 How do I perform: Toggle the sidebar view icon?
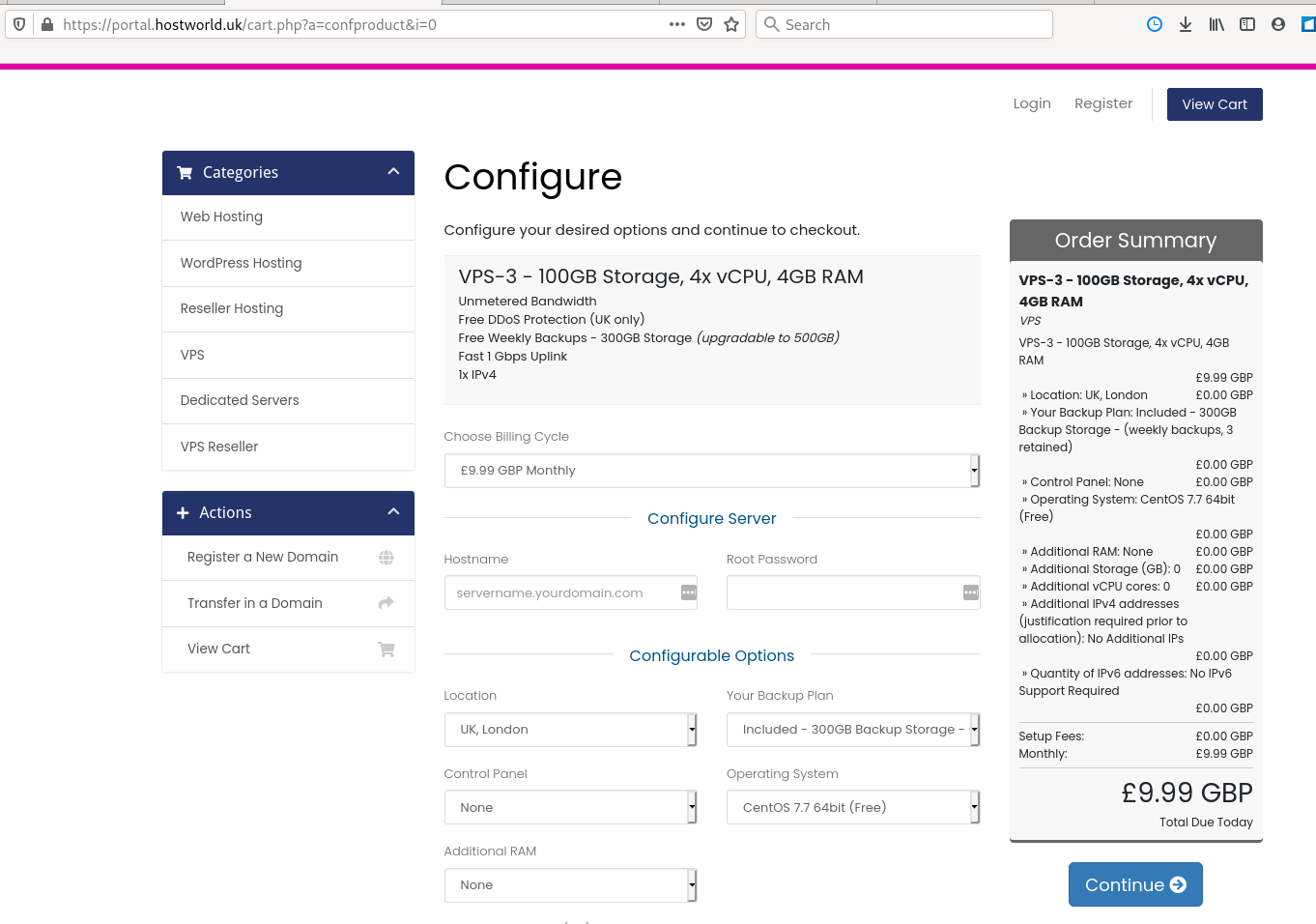point(1247,24)
